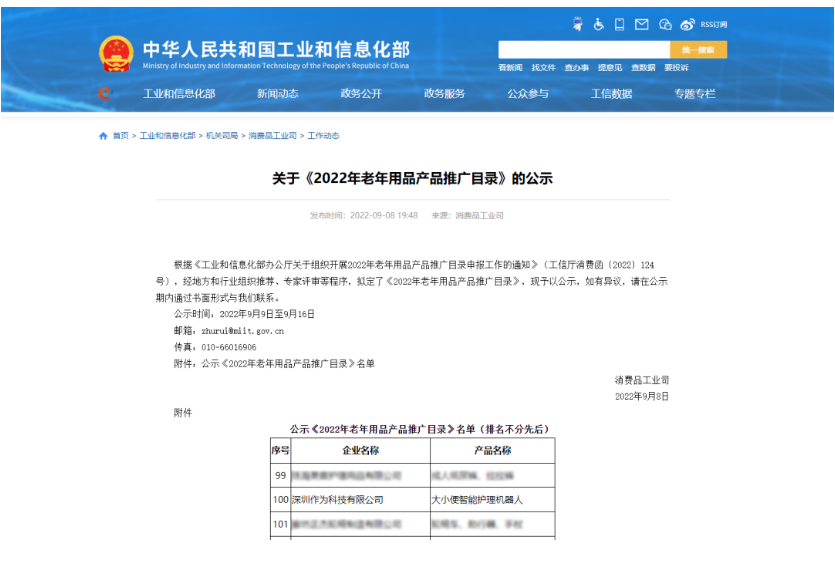Click the article title 关于《2022年老年用品产品推广目录》的公示
The width and height of the screenshot is (835, 576).
coord(413,178)
